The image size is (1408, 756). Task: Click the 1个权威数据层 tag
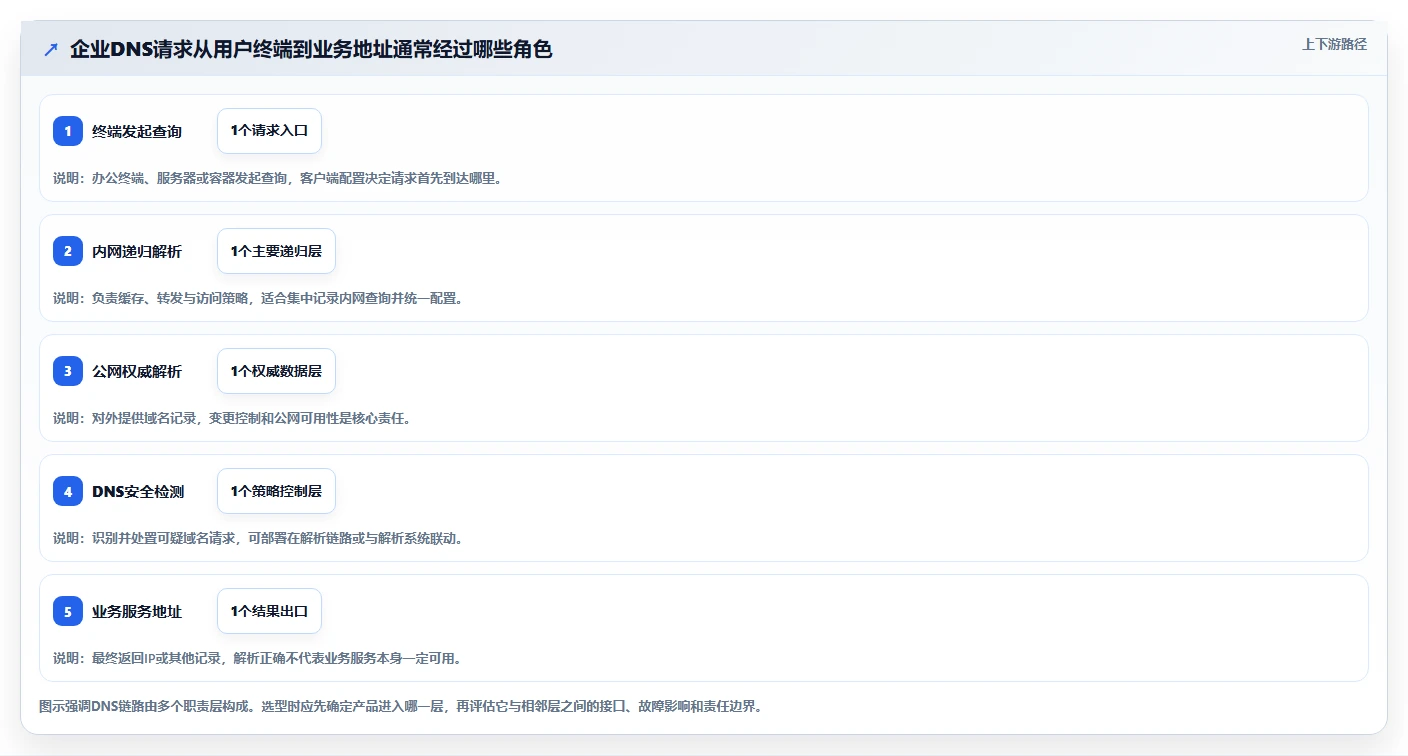pyautogui.click(x=276, y=371)
